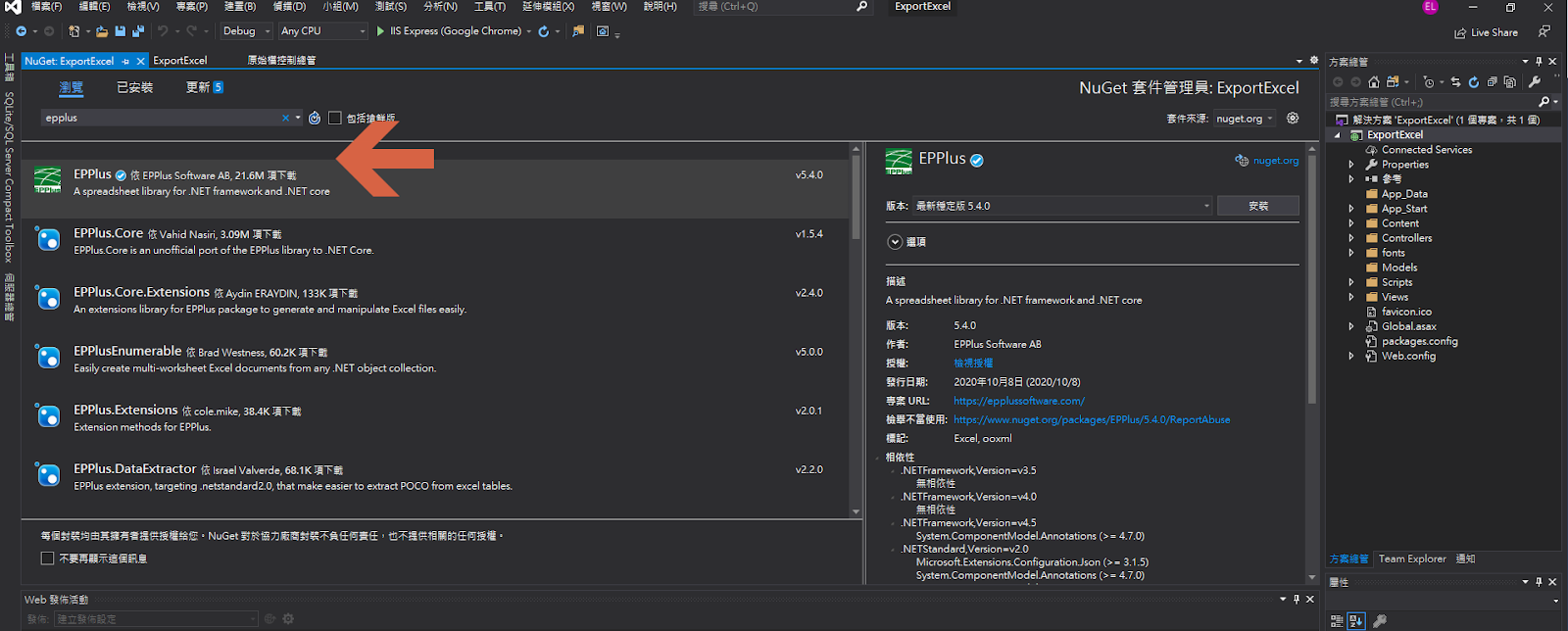Expand the Controllers folder node

1351,238
